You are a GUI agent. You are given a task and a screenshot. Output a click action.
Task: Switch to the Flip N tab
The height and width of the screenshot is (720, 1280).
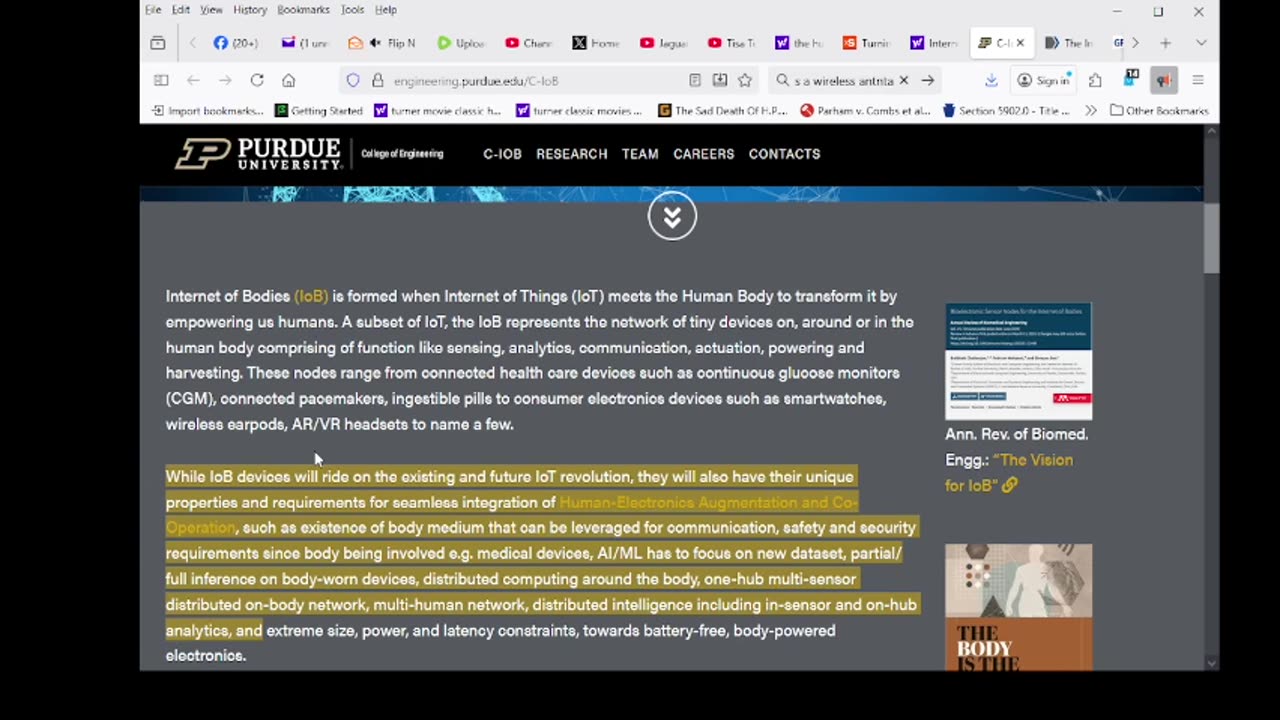click(x=381, y=43)
